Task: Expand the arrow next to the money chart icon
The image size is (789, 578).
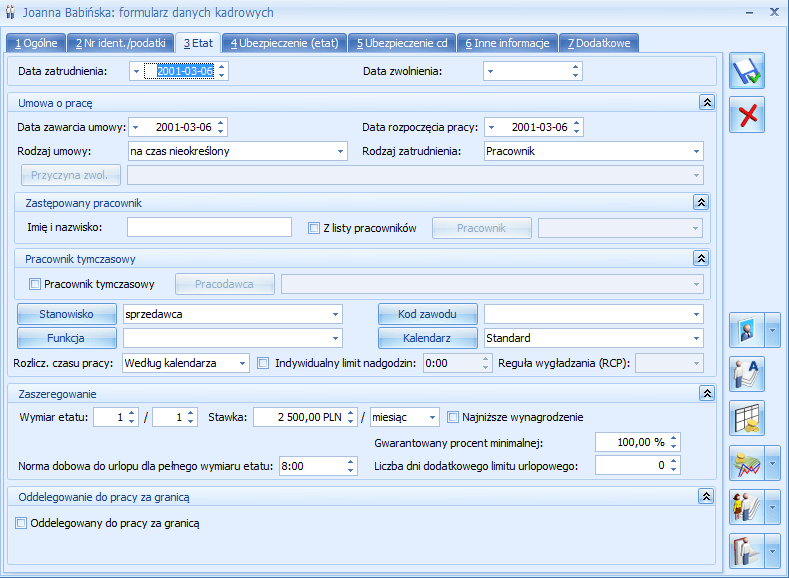Action: pyautogui.click(x=772, y=463)
